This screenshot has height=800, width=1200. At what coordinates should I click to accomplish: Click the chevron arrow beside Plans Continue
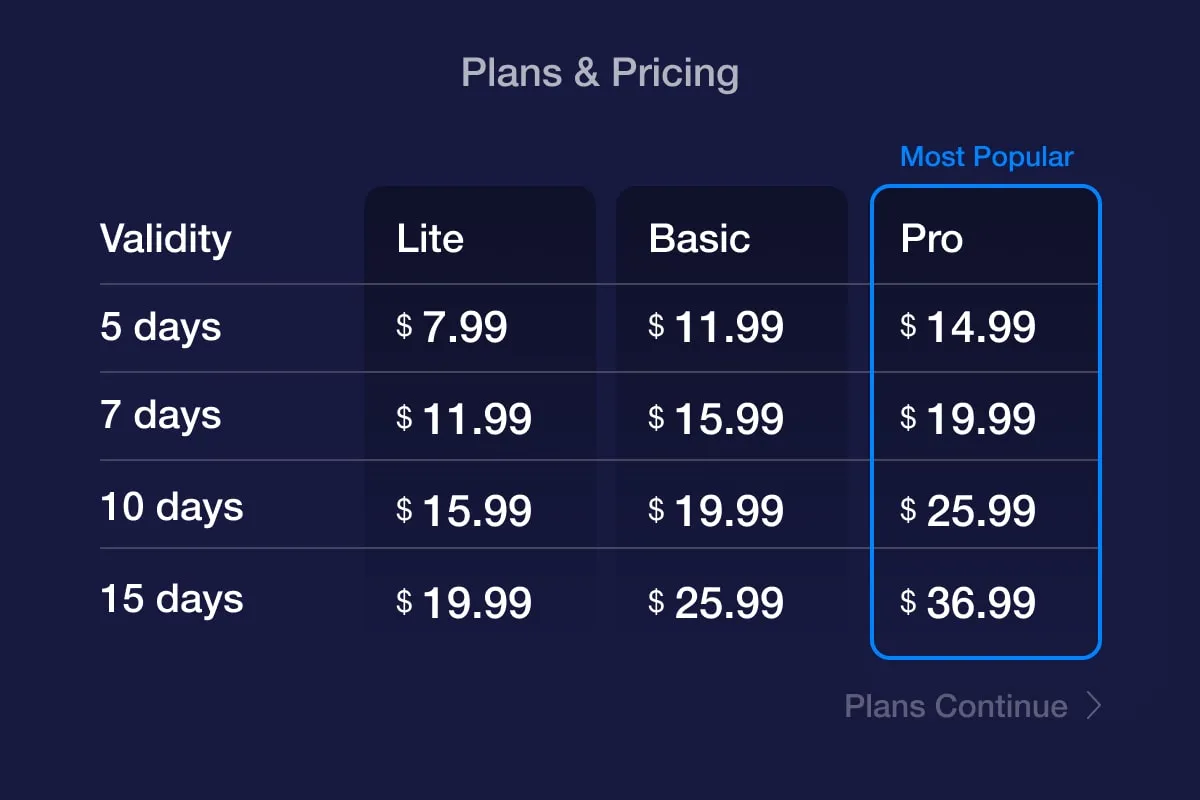click(x=1094, y=706)
